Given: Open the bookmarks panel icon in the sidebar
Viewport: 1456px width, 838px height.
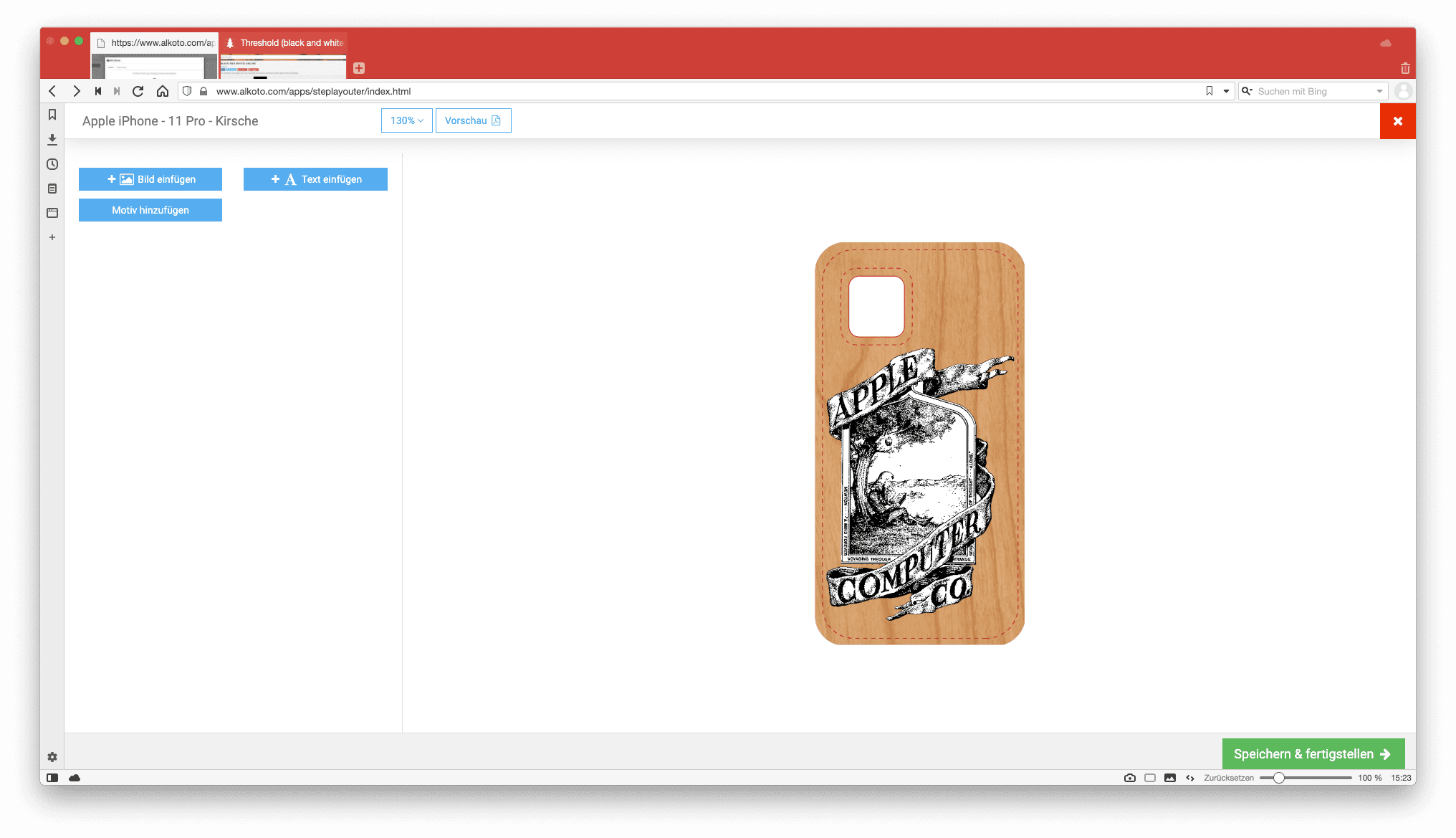Looking at the screenshot, I should point(52,115).
